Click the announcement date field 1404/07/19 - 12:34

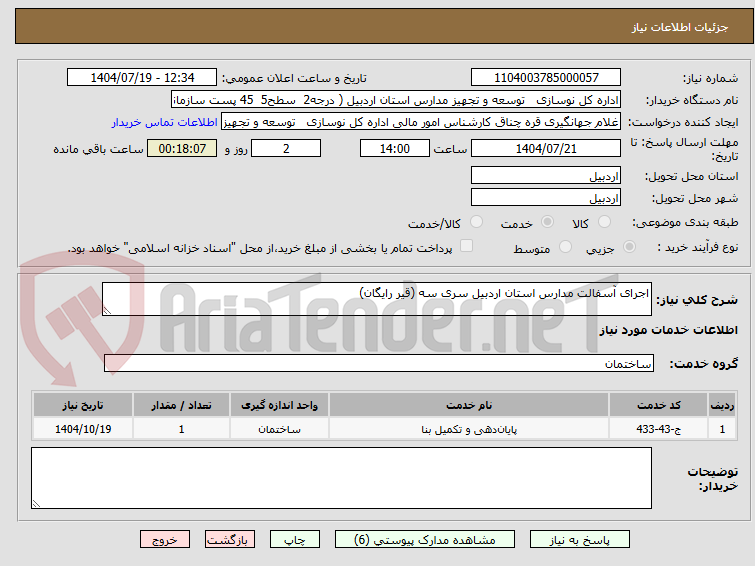[142, 78]
